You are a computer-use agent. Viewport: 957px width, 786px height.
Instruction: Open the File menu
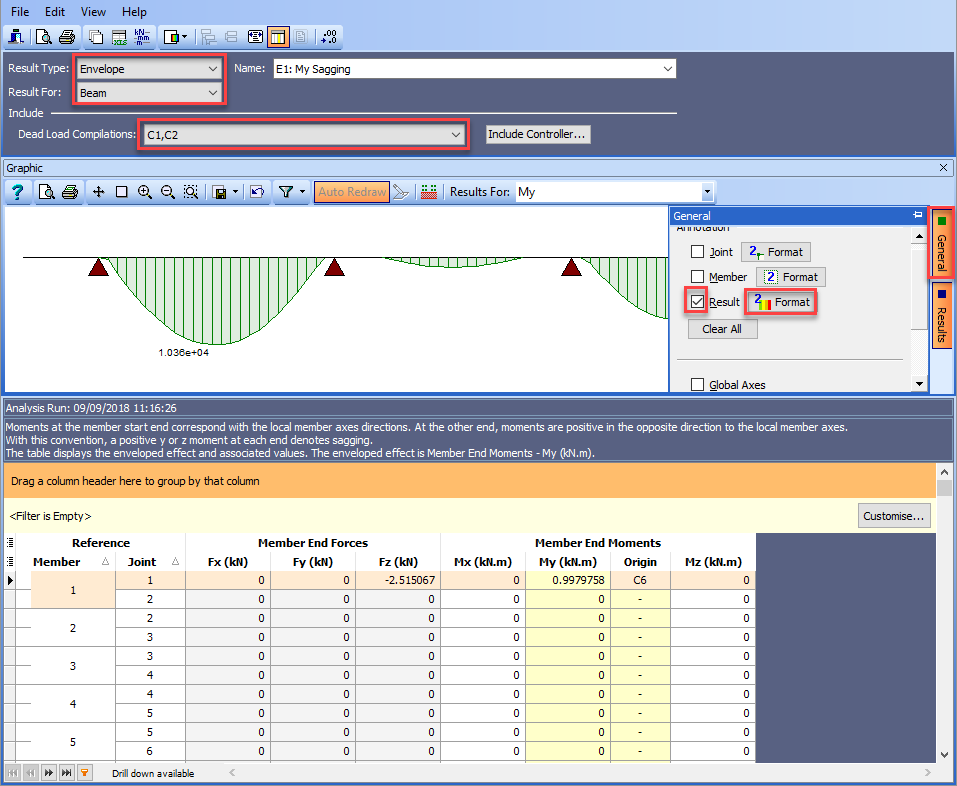20,12
